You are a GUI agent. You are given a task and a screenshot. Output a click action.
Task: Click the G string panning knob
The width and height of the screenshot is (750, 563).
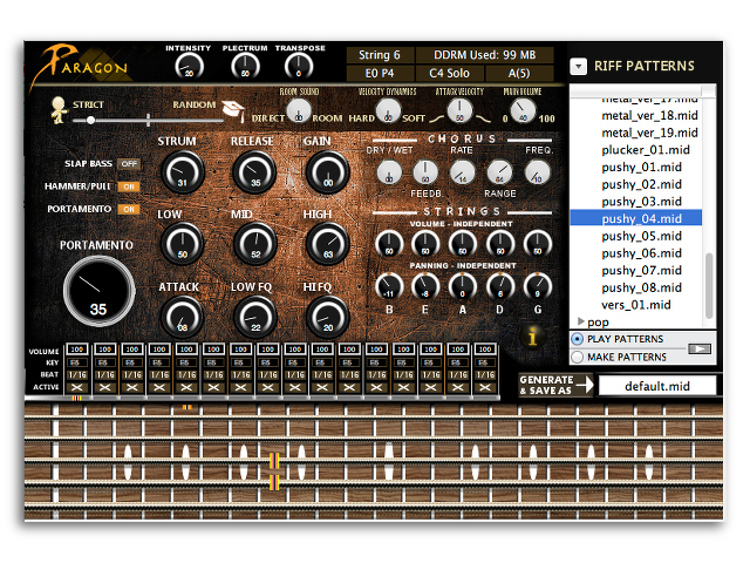pyautogui.click(x=538, y=286)
